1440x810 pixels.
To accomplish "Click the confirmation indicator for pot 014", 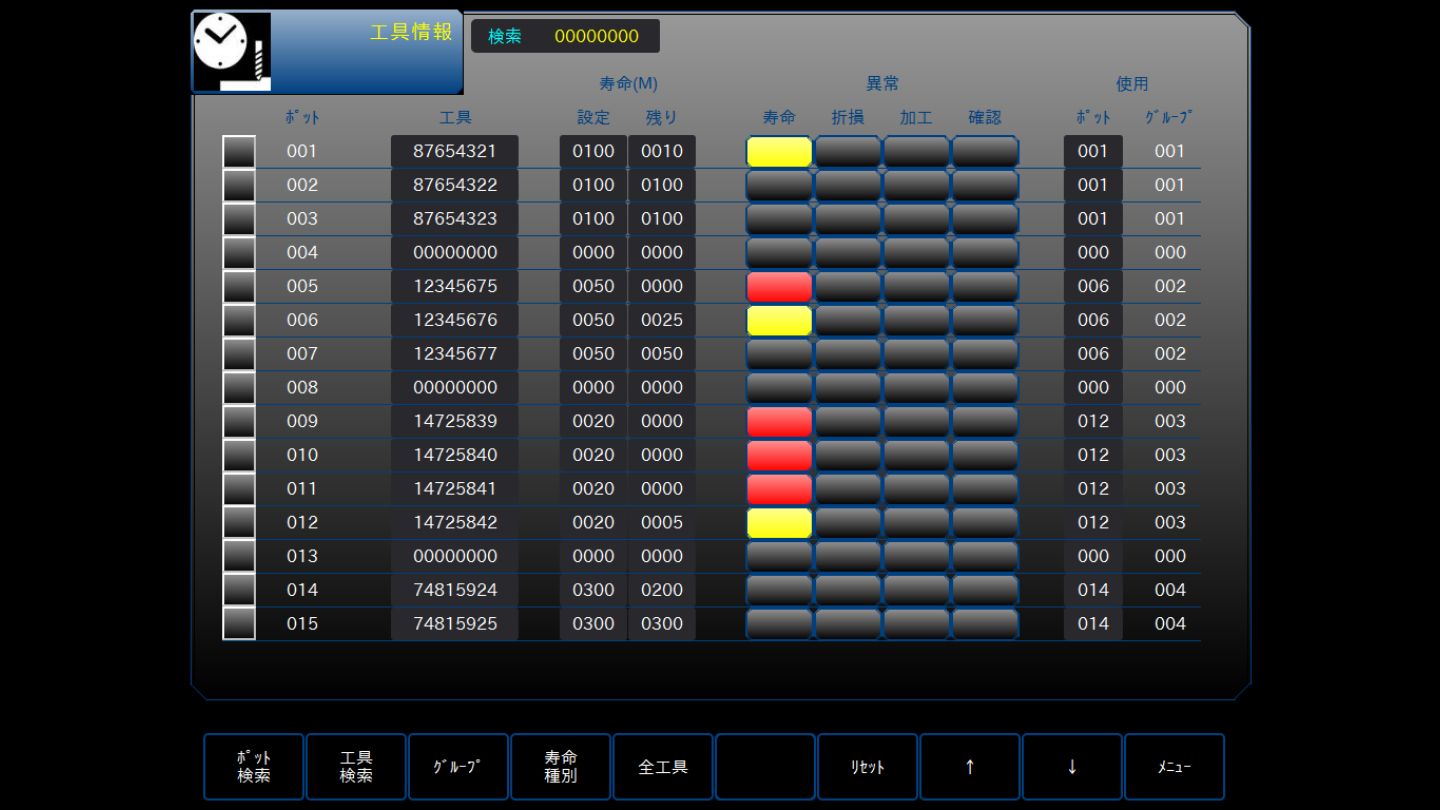I will coord(985,590).
